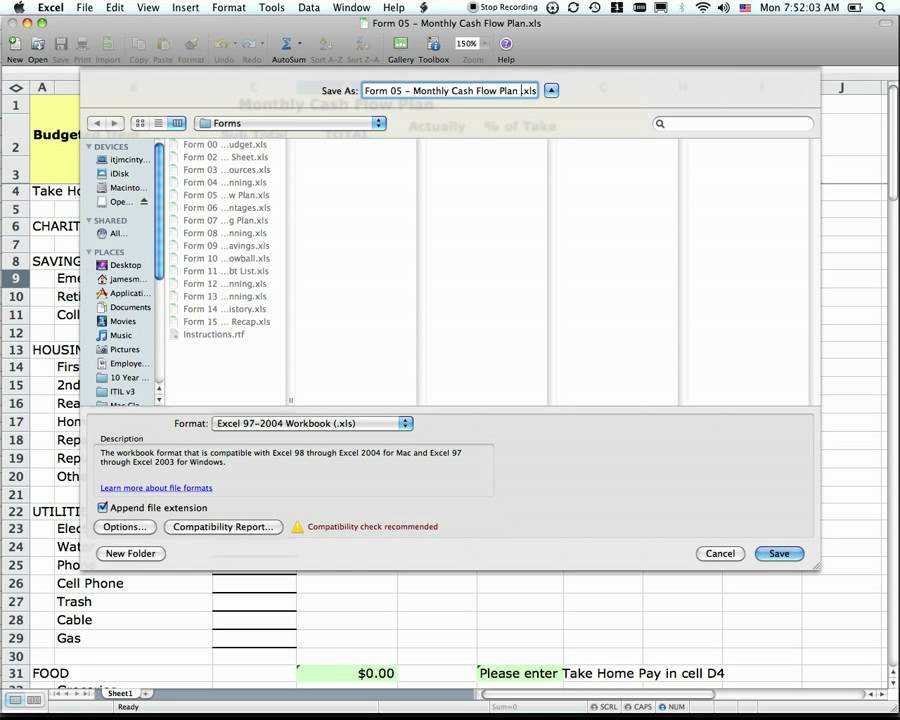Screen dimensions: 900x720
Task: Click the Options... button
Action: (125, 527)
